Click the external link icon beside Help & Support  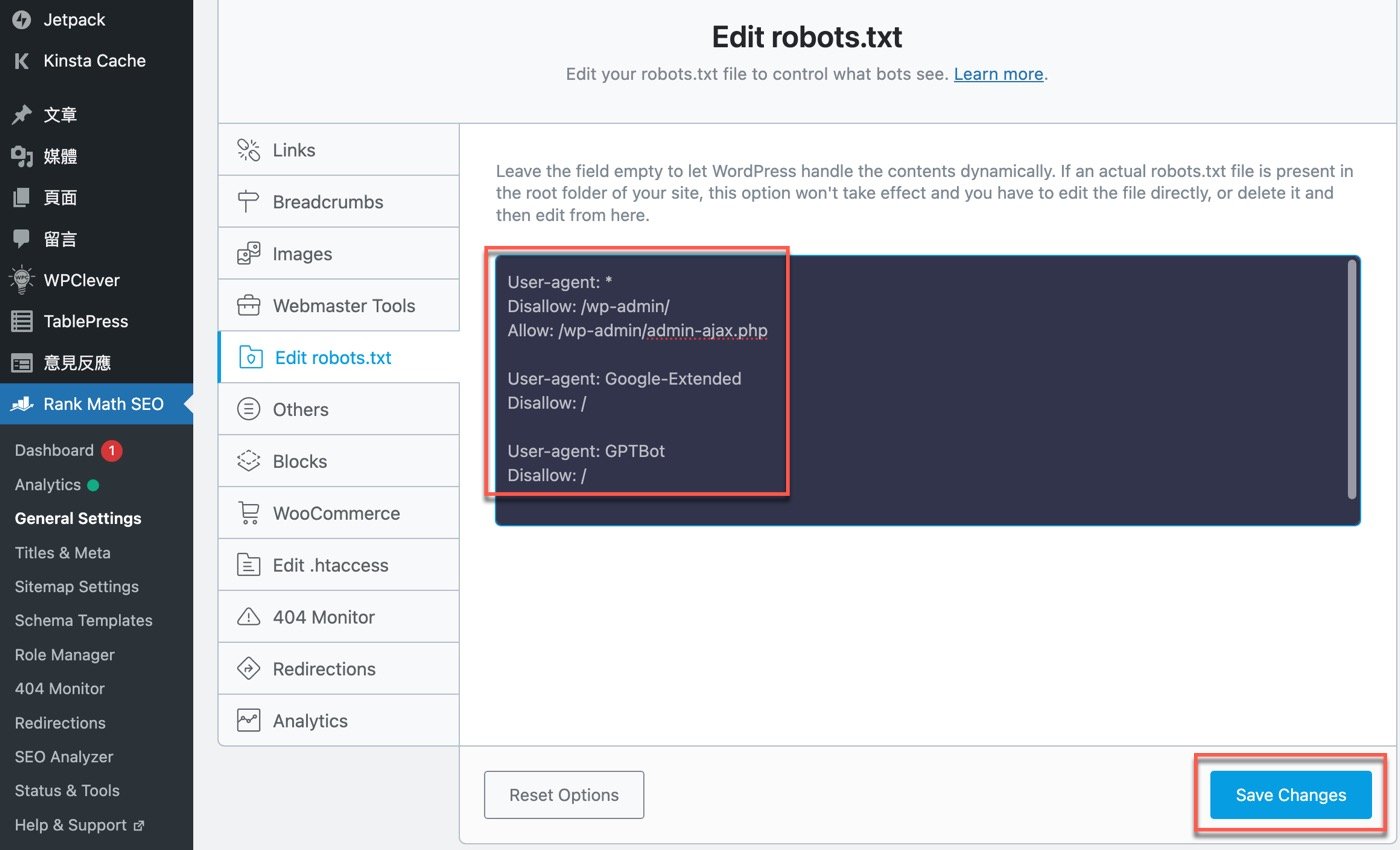point(139,825)
